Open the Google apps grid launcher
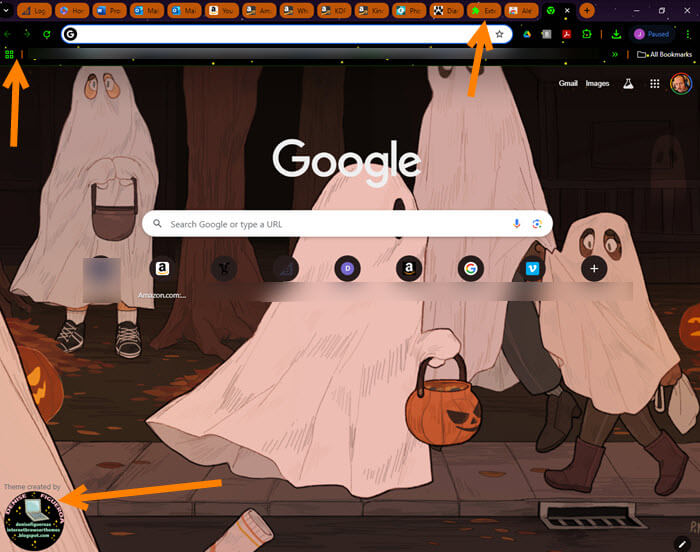The height and width of the screenshot is (552, 700). tap(654, 84)
